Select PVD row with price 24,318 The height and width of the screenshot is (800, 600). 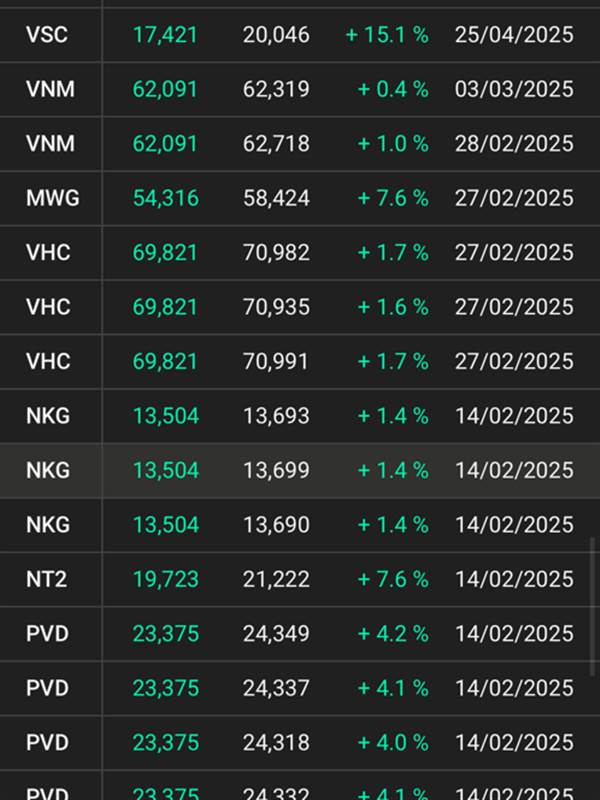(x=300, y=742)
